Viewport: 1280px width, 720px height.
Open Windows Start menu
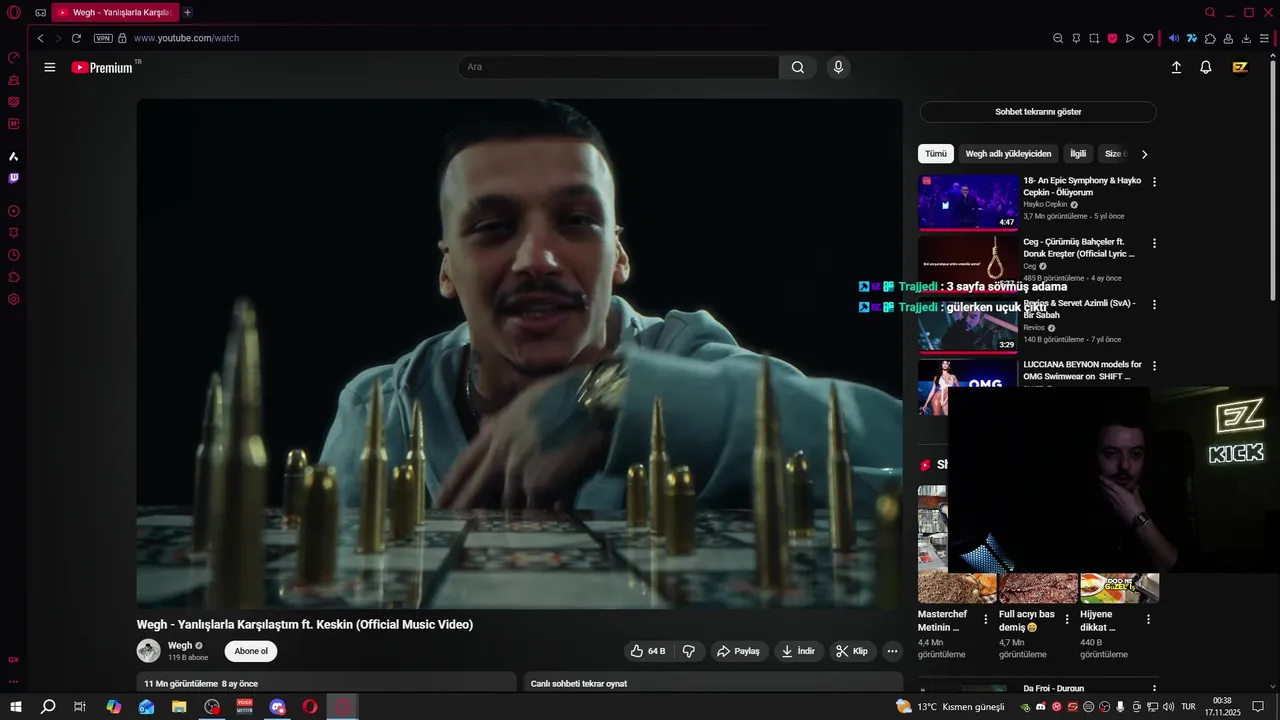15,707
